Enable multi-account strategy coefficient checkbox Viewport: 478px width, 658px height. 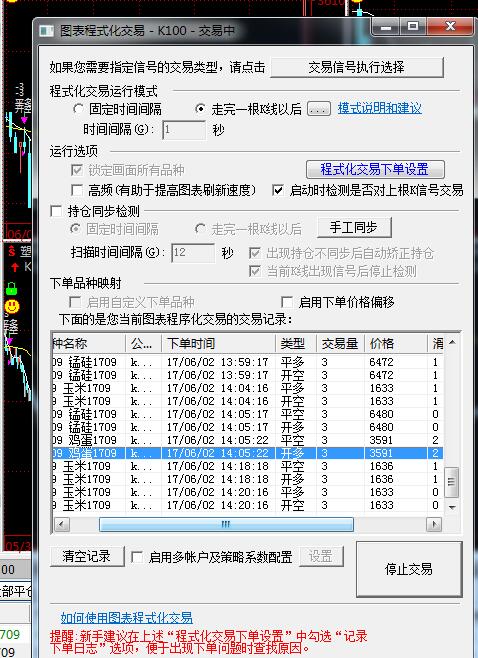[x=137, y=557]
